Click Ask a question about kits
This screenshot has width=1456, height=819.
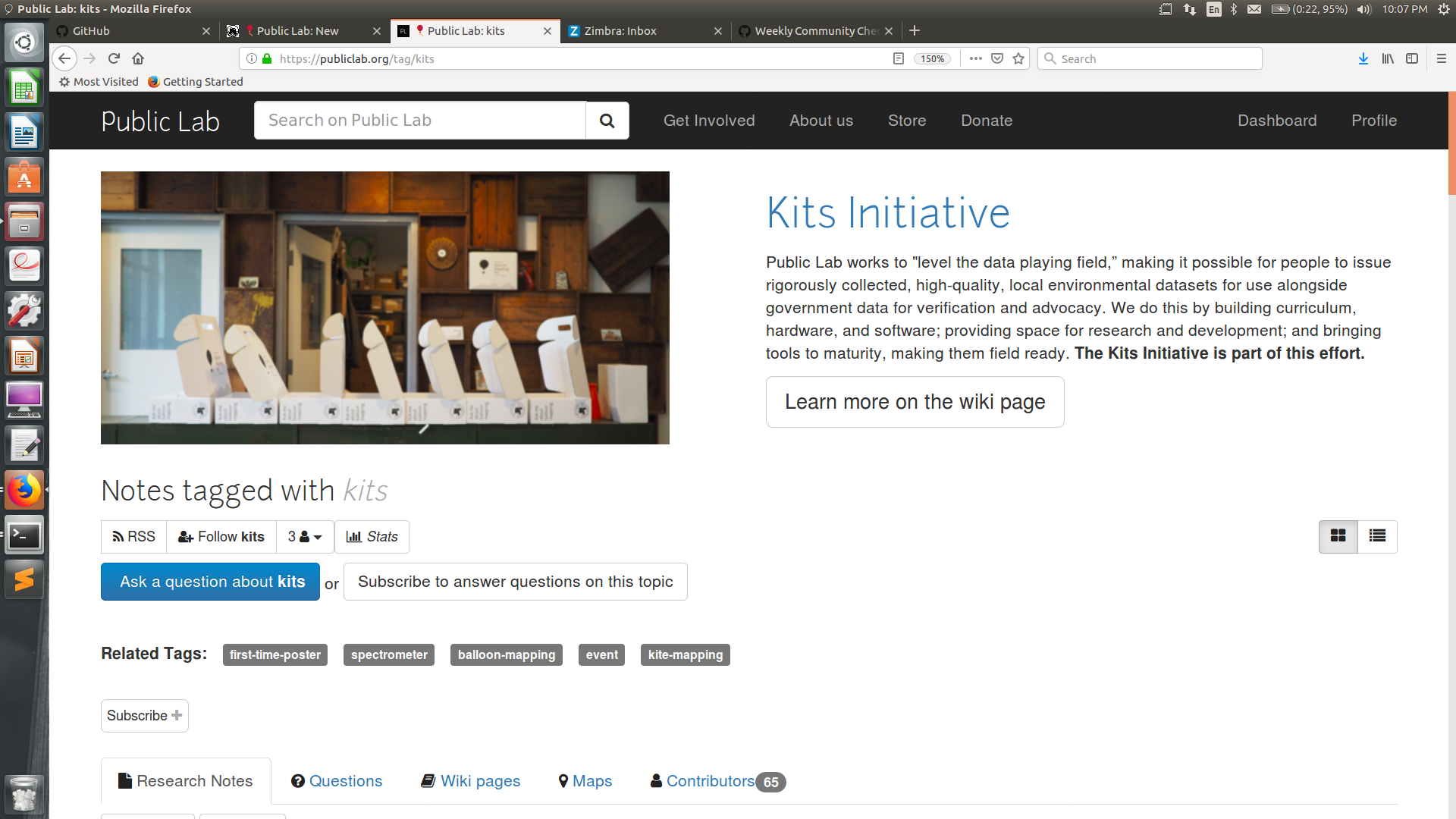(210, 582)
